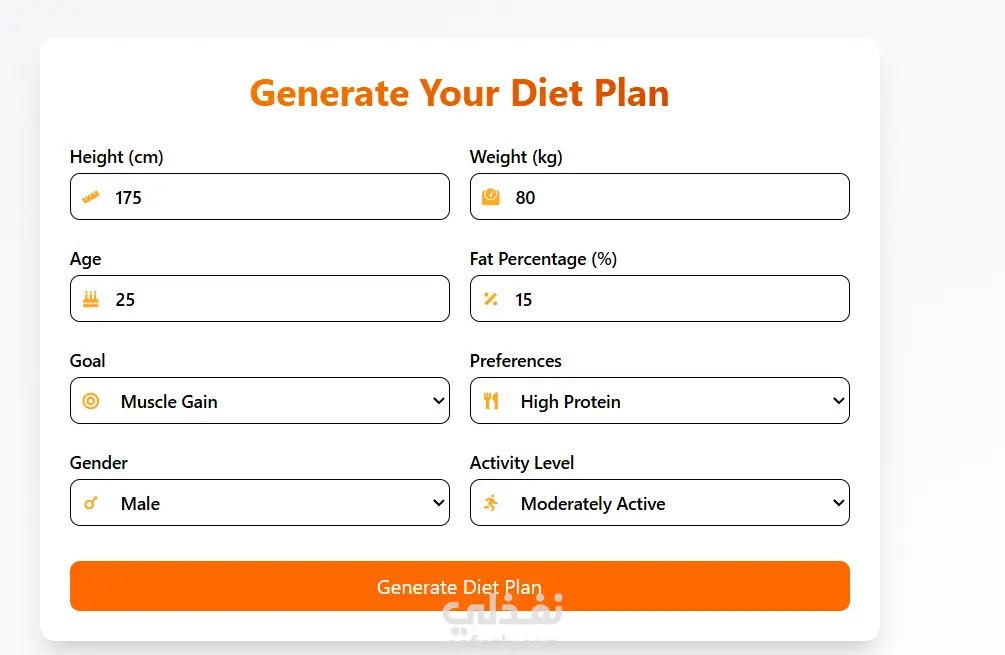Open the Goal dropdown showing Muscle Gain
The height and width of the screenshot is (655, 1005).
pyautogui.click(x=270, y=401)
